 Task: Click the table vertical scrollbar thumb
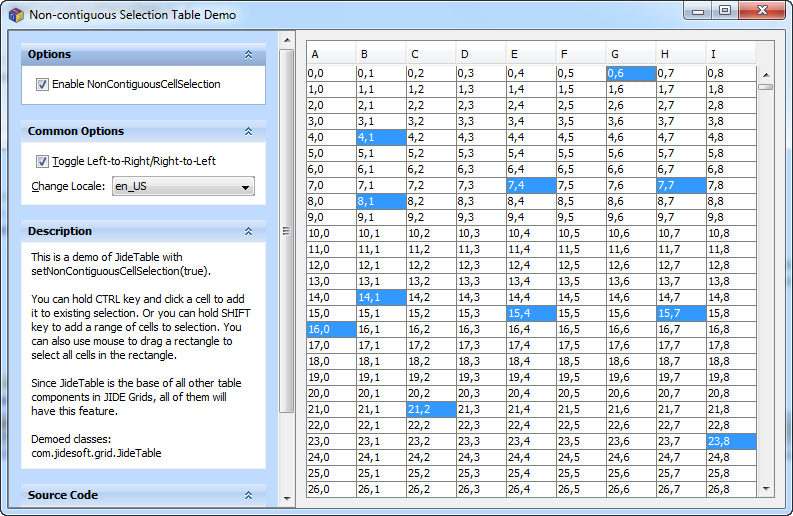(766, 87)
